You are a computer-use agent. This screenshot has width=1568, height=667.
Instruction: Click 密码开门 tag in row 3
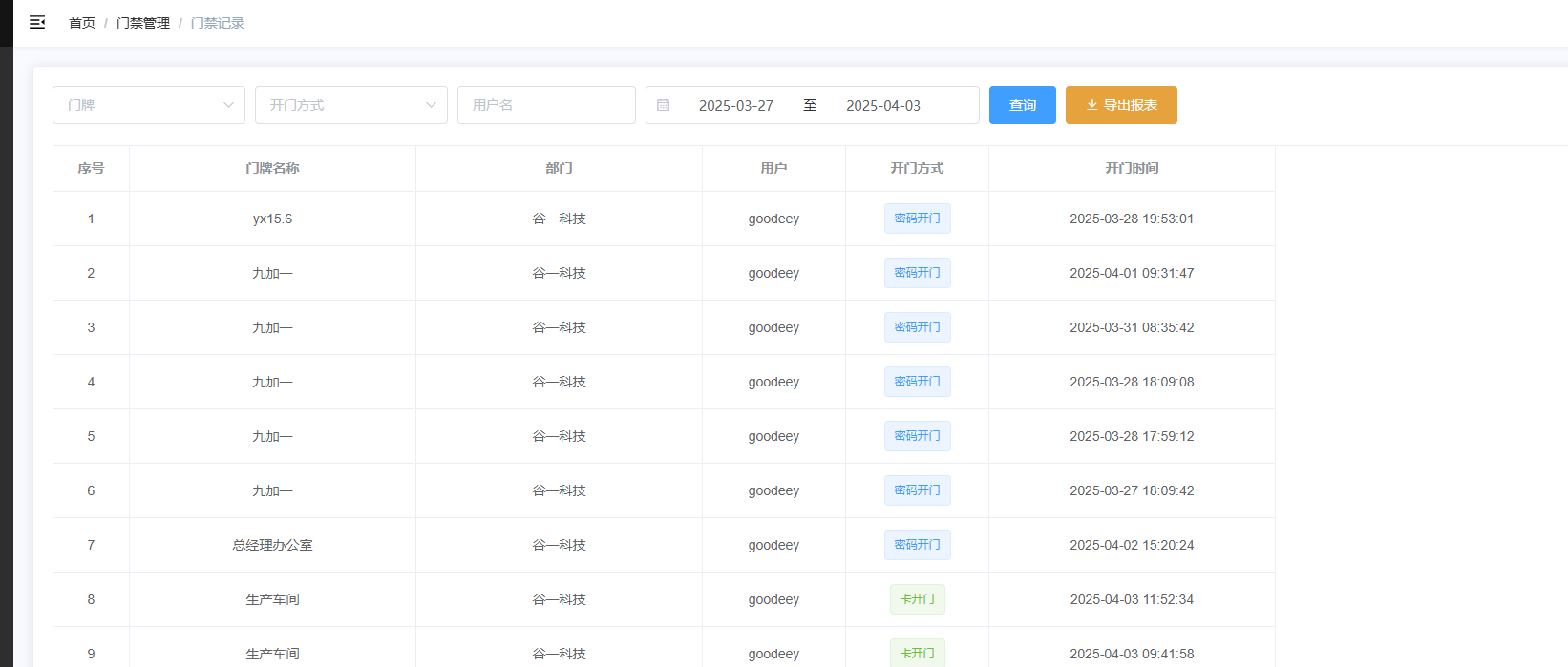[x=917, y=327]
